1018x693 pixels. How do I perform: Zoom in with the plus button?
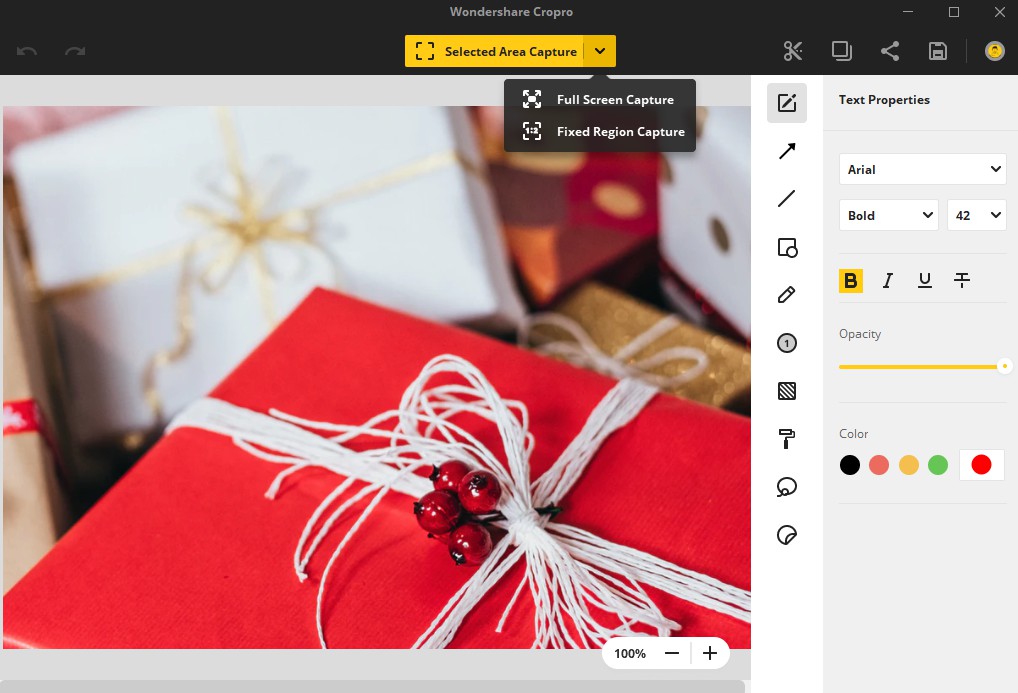(x=710, y=653)
